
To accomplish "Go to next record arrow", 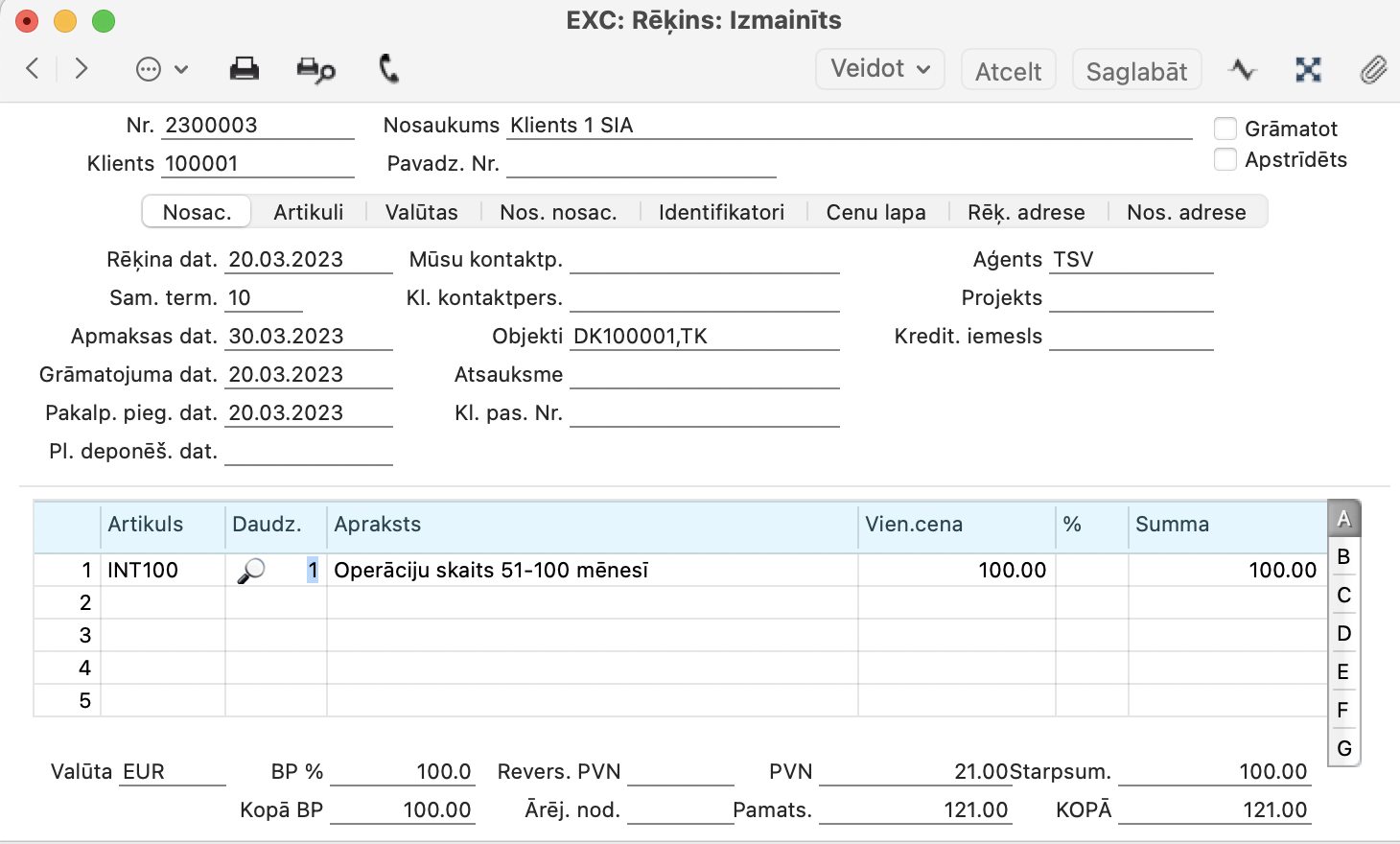I will [82, 69].
